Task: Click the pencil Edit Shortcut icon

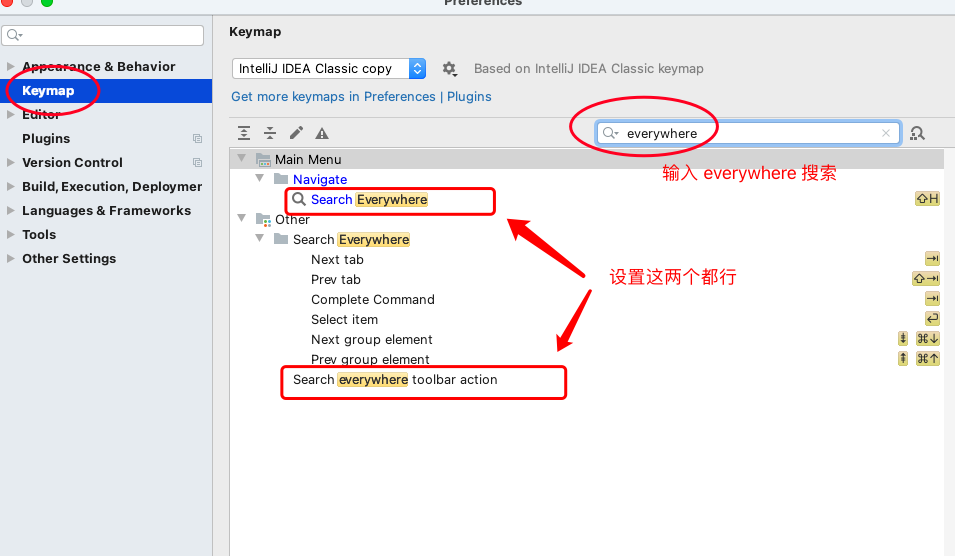Action: (296, 133)
